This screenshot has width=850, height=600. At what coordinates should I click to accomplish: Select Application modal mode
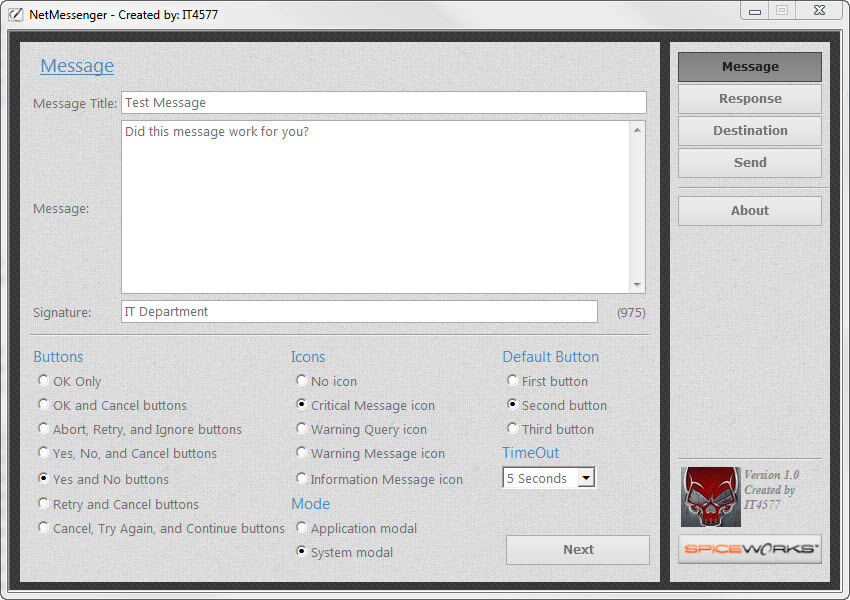point(301,527)
